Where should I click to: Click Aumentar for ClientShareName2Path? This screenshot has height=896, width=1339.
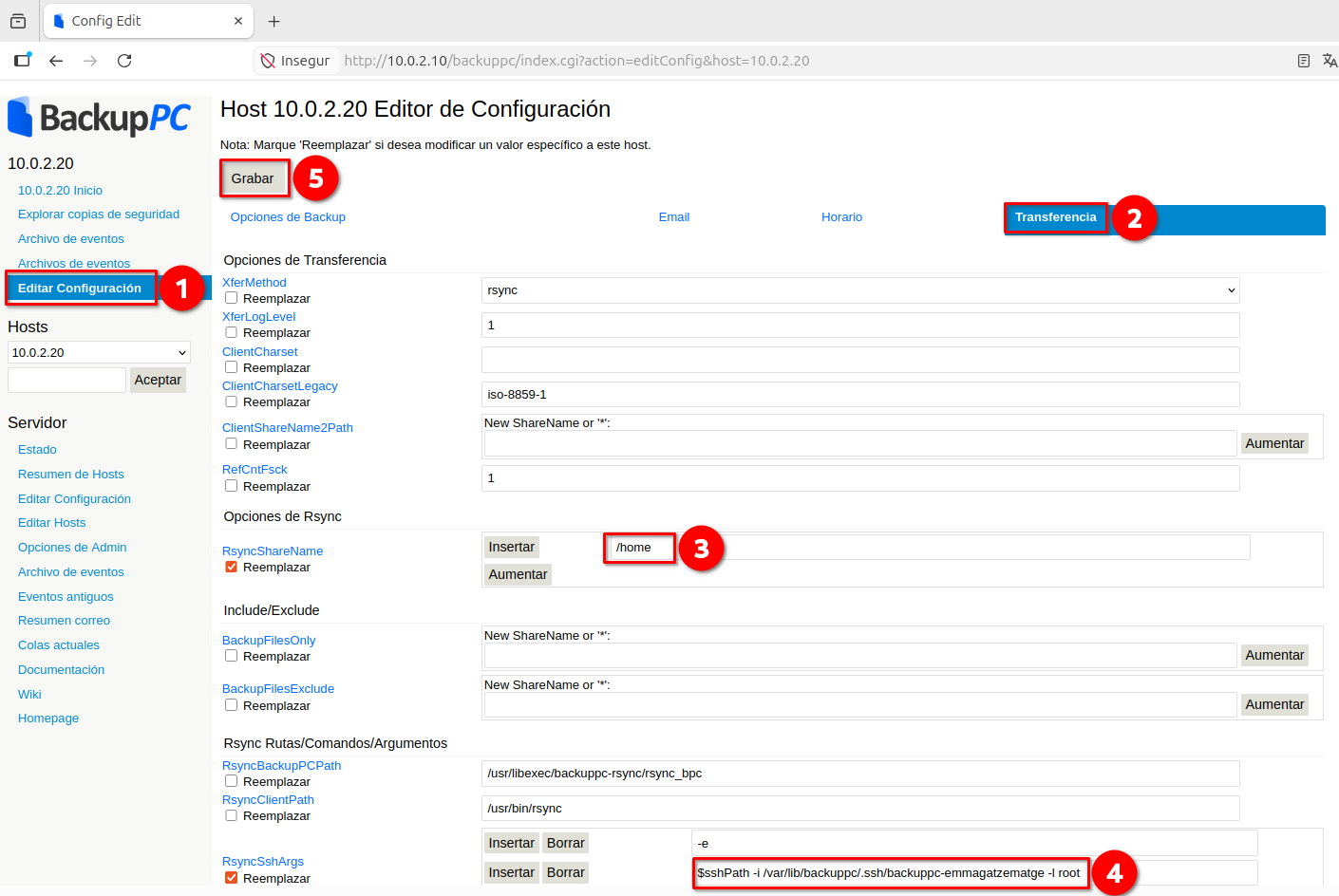(1274, 443)
